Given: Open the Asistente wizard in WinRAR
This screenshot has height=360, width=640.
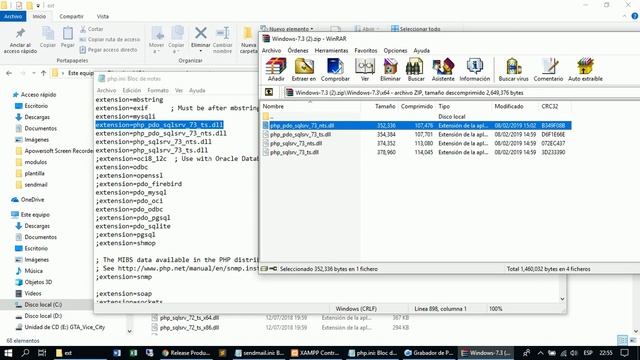Looking at the screenshot, I should point(443,69).
